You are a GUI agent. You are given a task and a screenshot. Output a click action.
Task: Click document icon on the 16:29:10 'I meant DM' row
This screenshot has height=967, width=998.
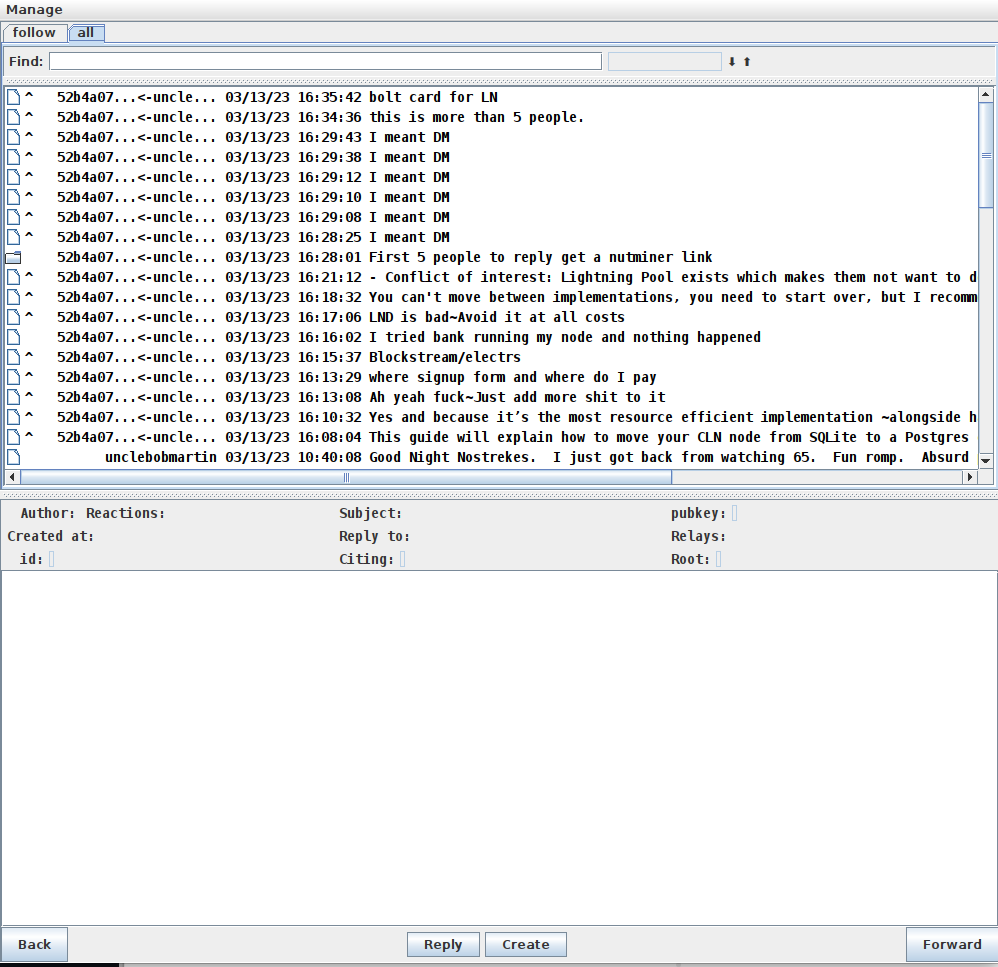pyautogui.click(x=13, y=197)
